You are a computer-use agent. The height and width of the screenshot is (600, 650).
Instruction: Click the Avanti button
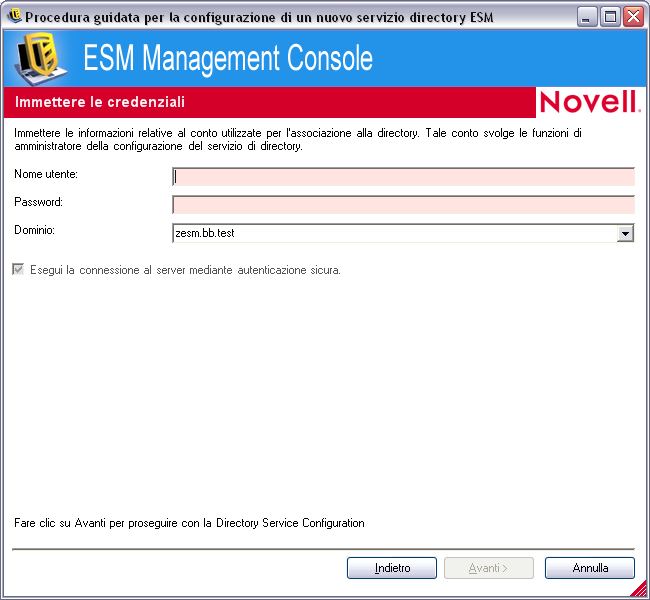tap(489, 568)
